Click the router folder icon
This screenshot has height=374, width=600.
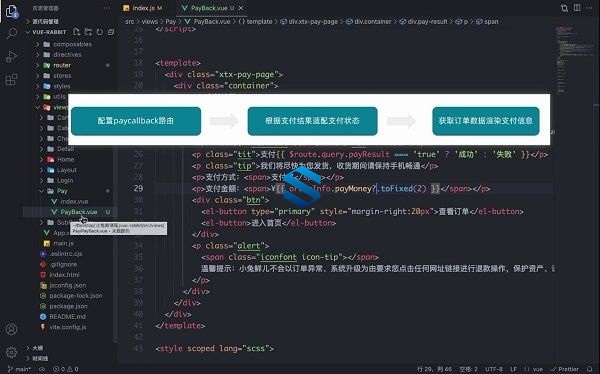[47, 65]
